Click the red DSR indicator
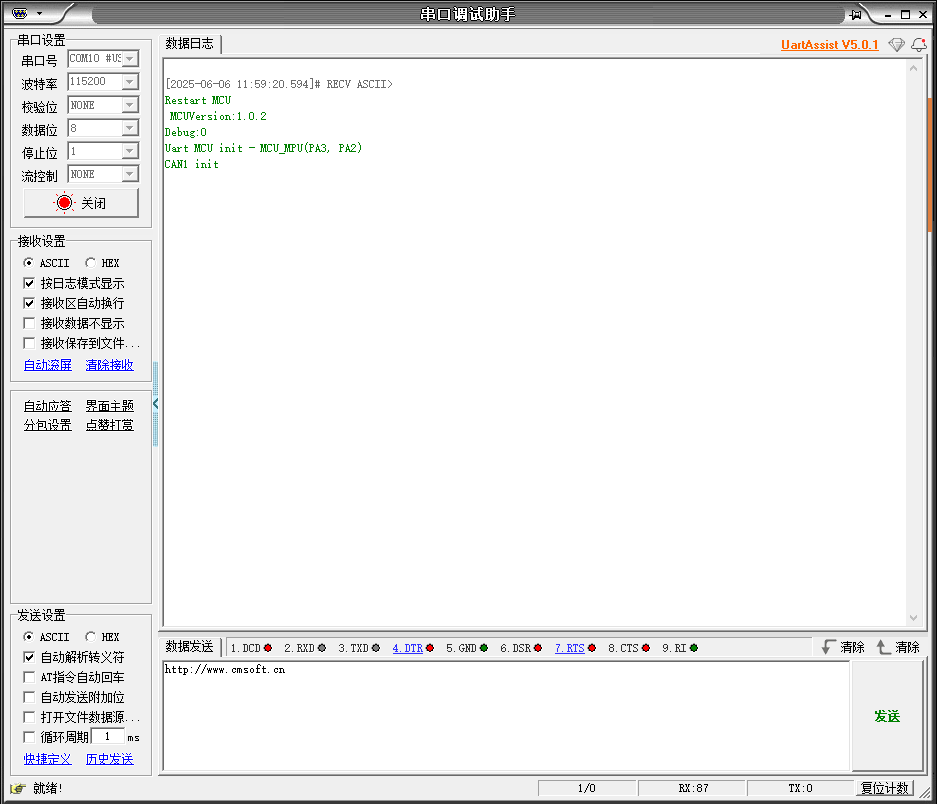 point(538,648)
